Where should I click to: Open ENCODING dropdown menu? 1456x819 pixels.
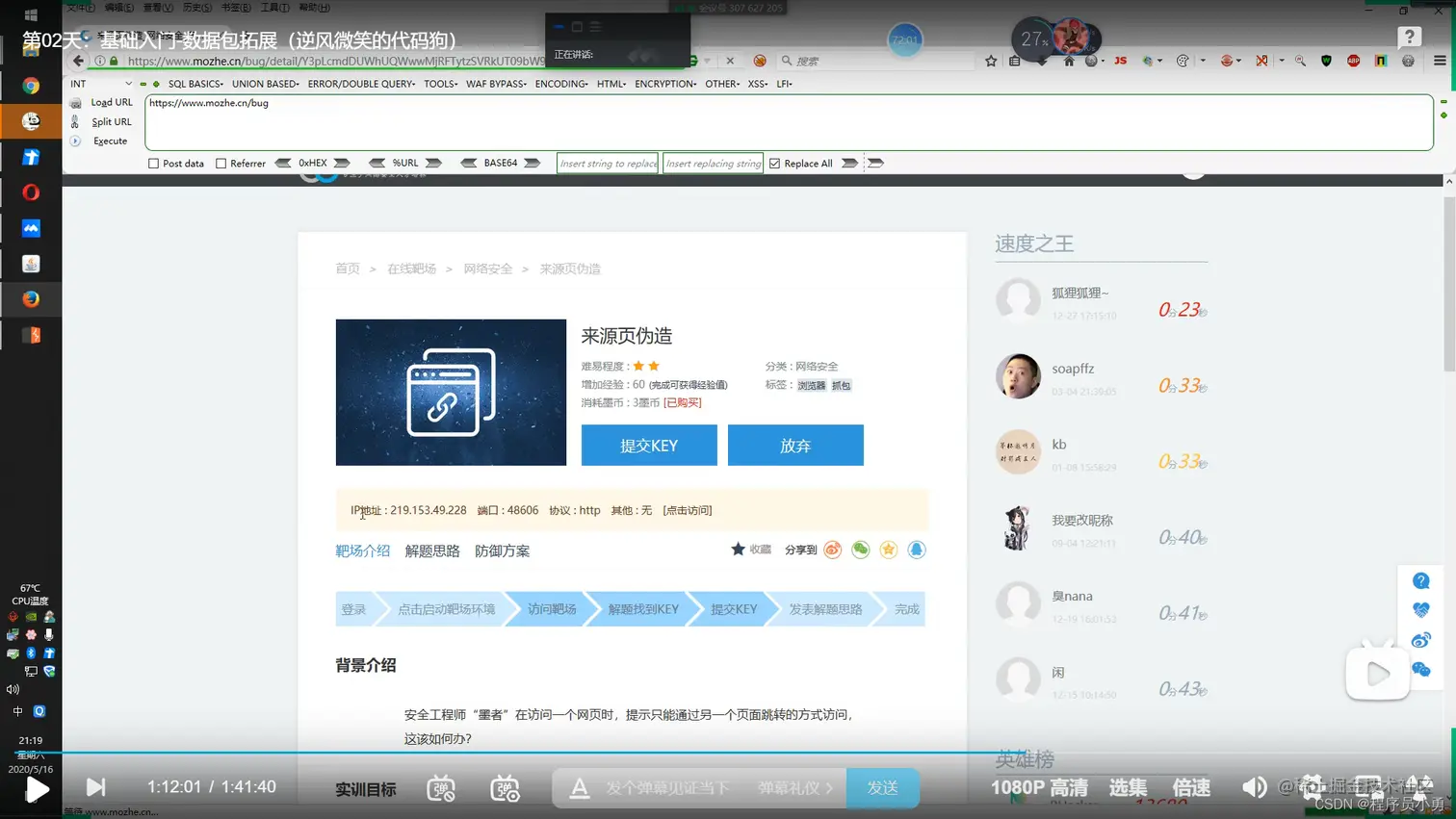(x=561, y=84)
